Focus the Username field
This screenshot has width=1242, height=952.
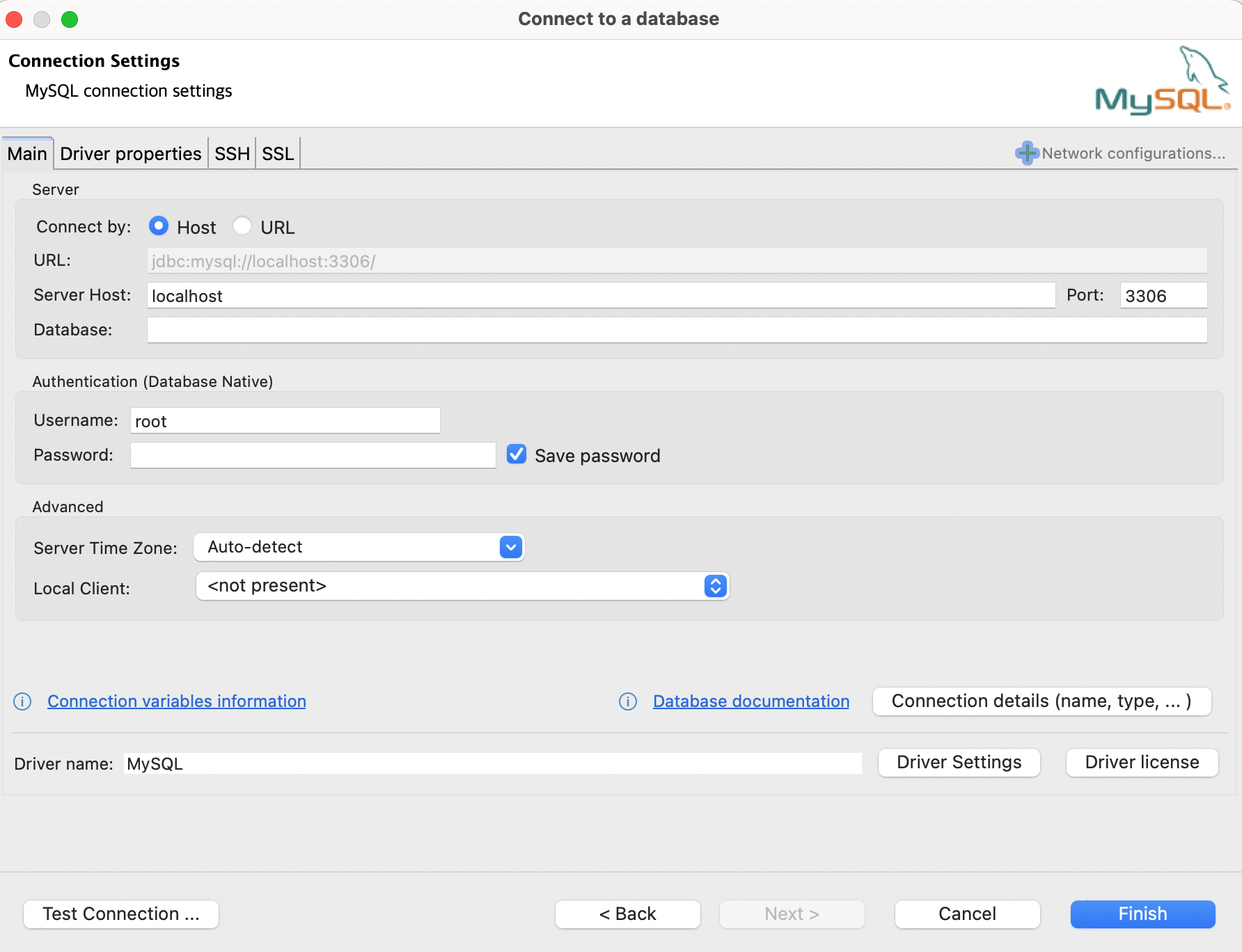(285, 420)
